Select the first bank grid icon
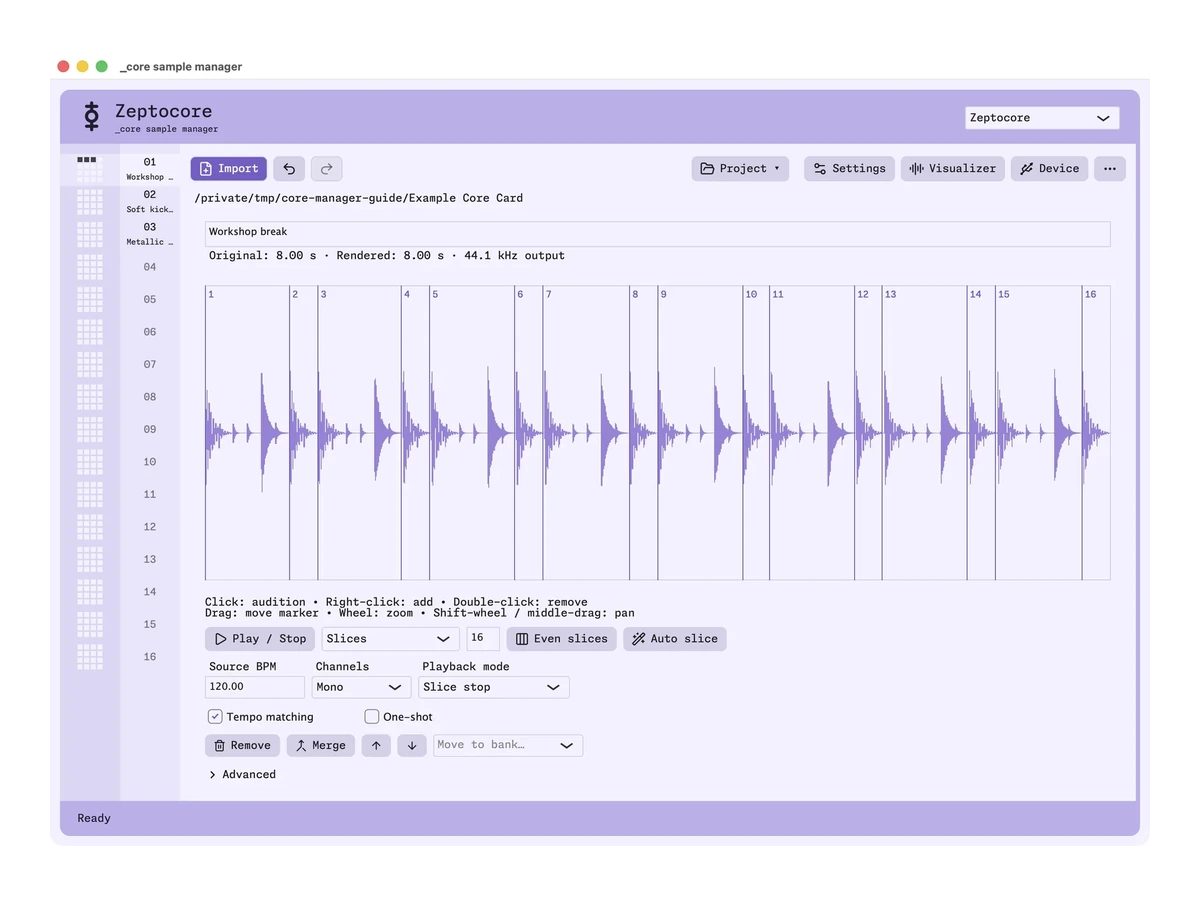The height and width of the screenshot is (900, 1200). click(90, 169)
